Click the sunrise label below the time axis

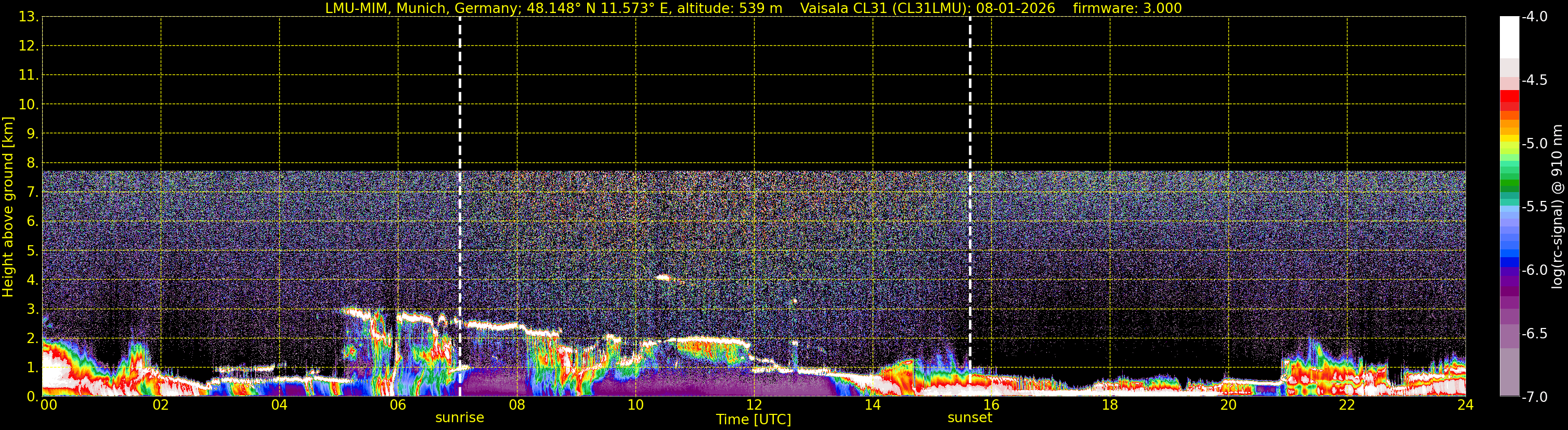point(460,418)
